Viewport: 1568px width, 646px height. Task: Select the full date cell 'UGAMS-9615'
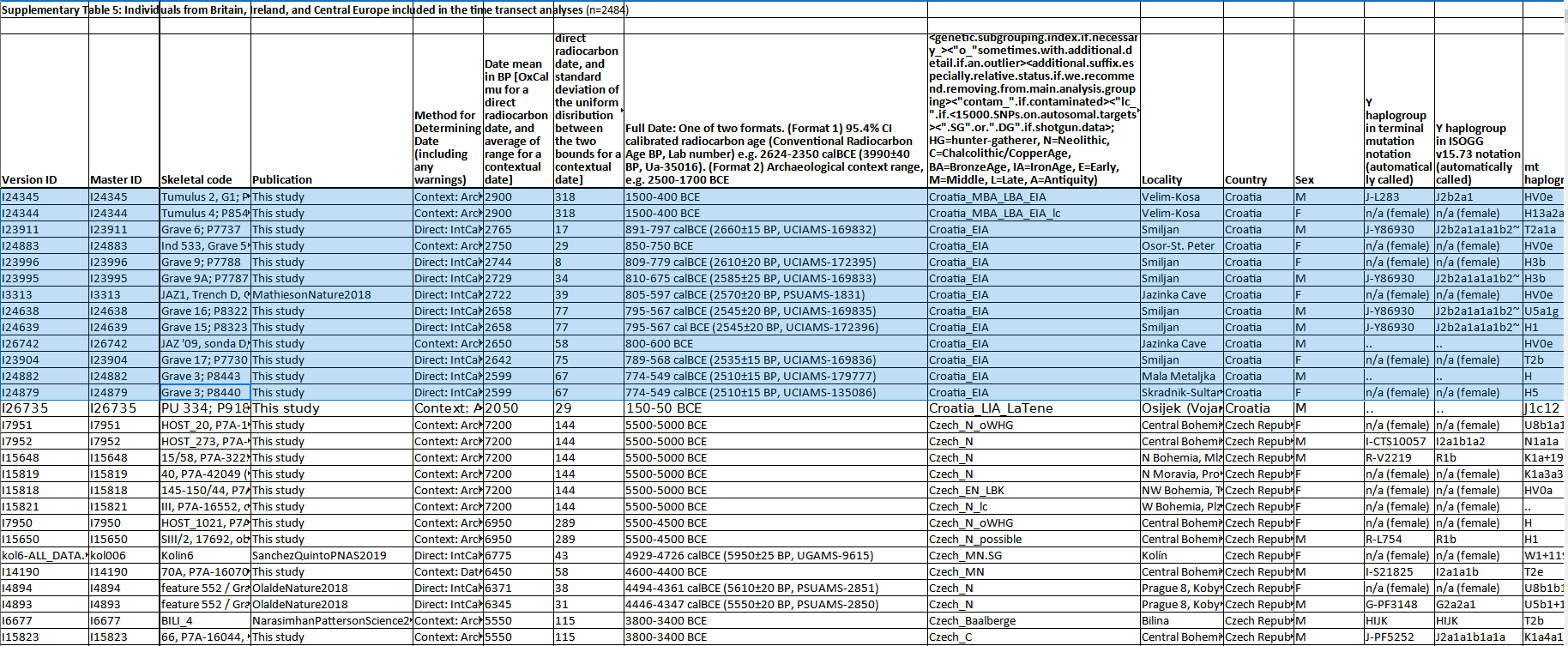point(775,556)
